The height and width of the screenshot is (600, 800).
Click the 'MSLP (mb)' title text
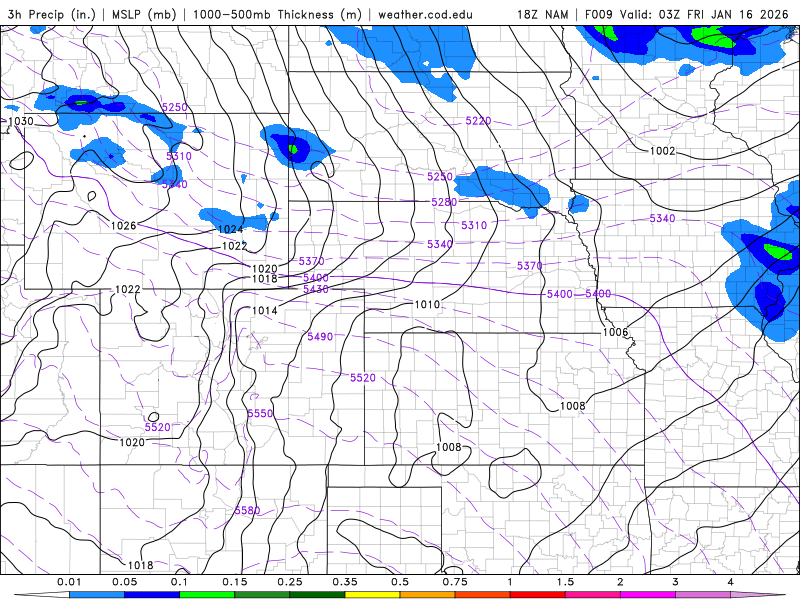144,14
